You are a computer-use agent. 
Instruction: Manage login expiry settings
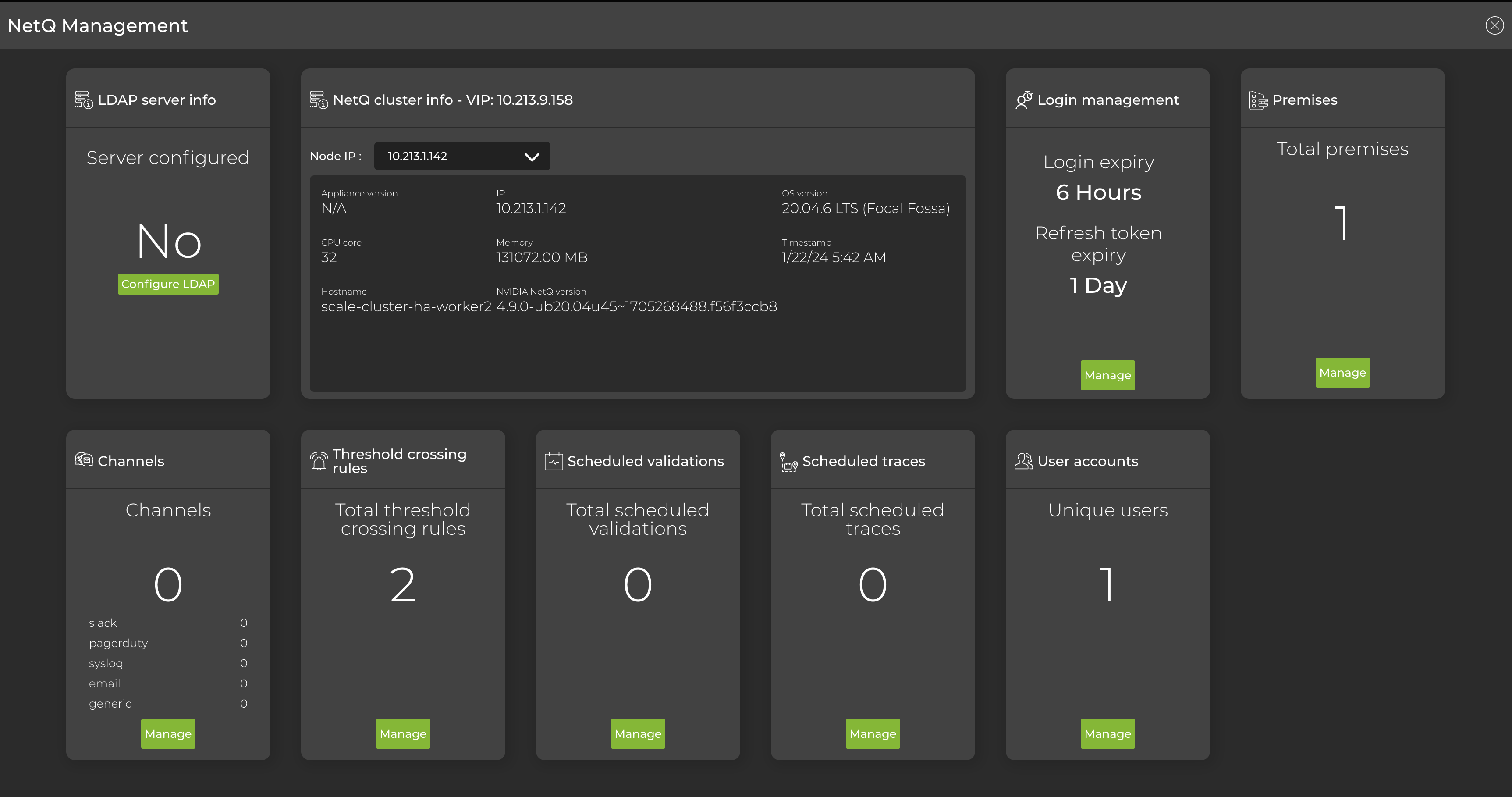click(x=1107, y=375)
